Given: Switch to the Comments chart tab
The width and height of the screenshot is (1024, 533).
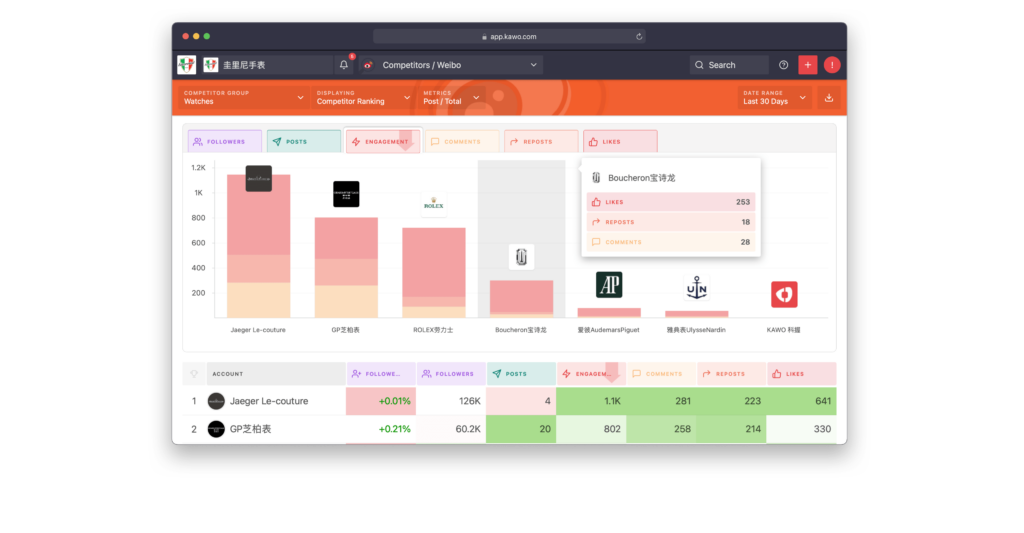Looking at the screenshot, I should tap(462, 141).
